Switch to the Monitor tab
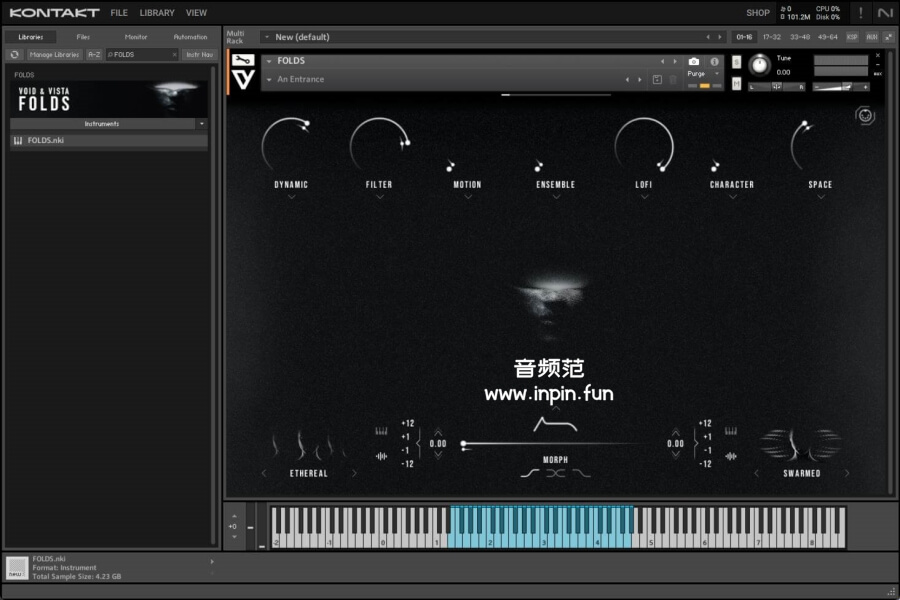Screen dimensions: 900x600 (136, 37)
